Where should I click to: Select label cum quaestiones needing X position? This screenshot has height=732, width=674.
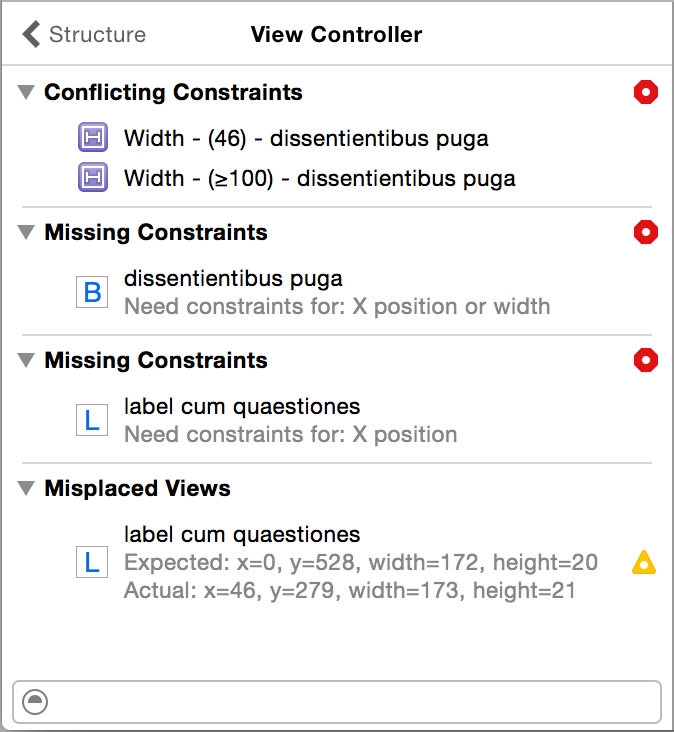coord(290,420)
